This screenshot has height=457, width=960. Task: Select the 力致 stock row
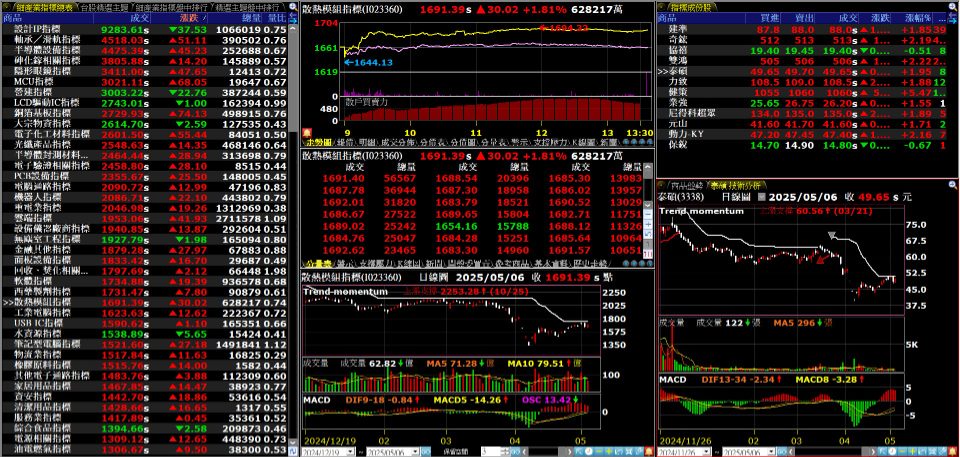pyautogui.click(x=802, y=81)
